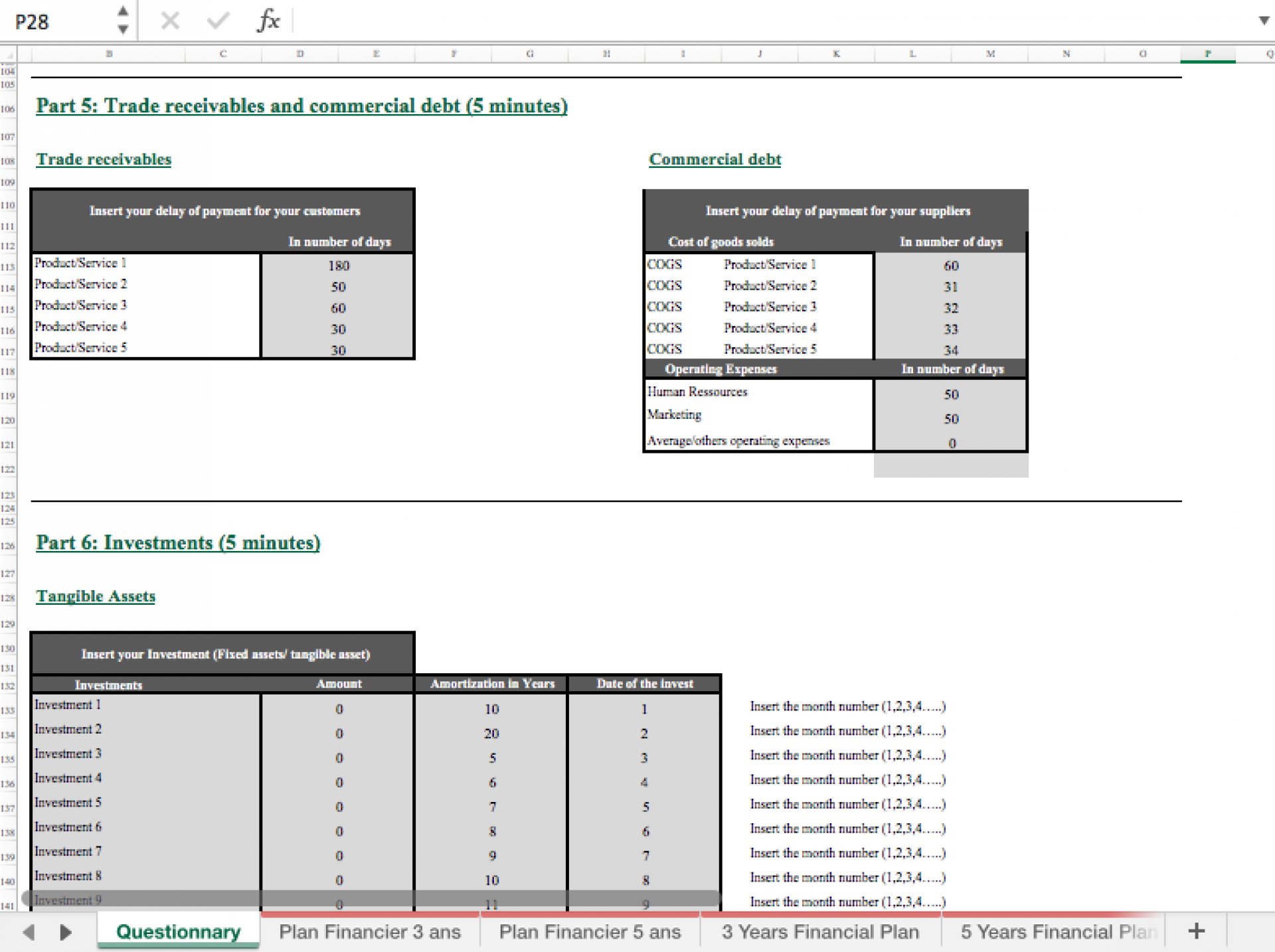Viewport: 1275px width, 952px height.
Task: Select Investment 1 amount cell
Action: point(338,708)
